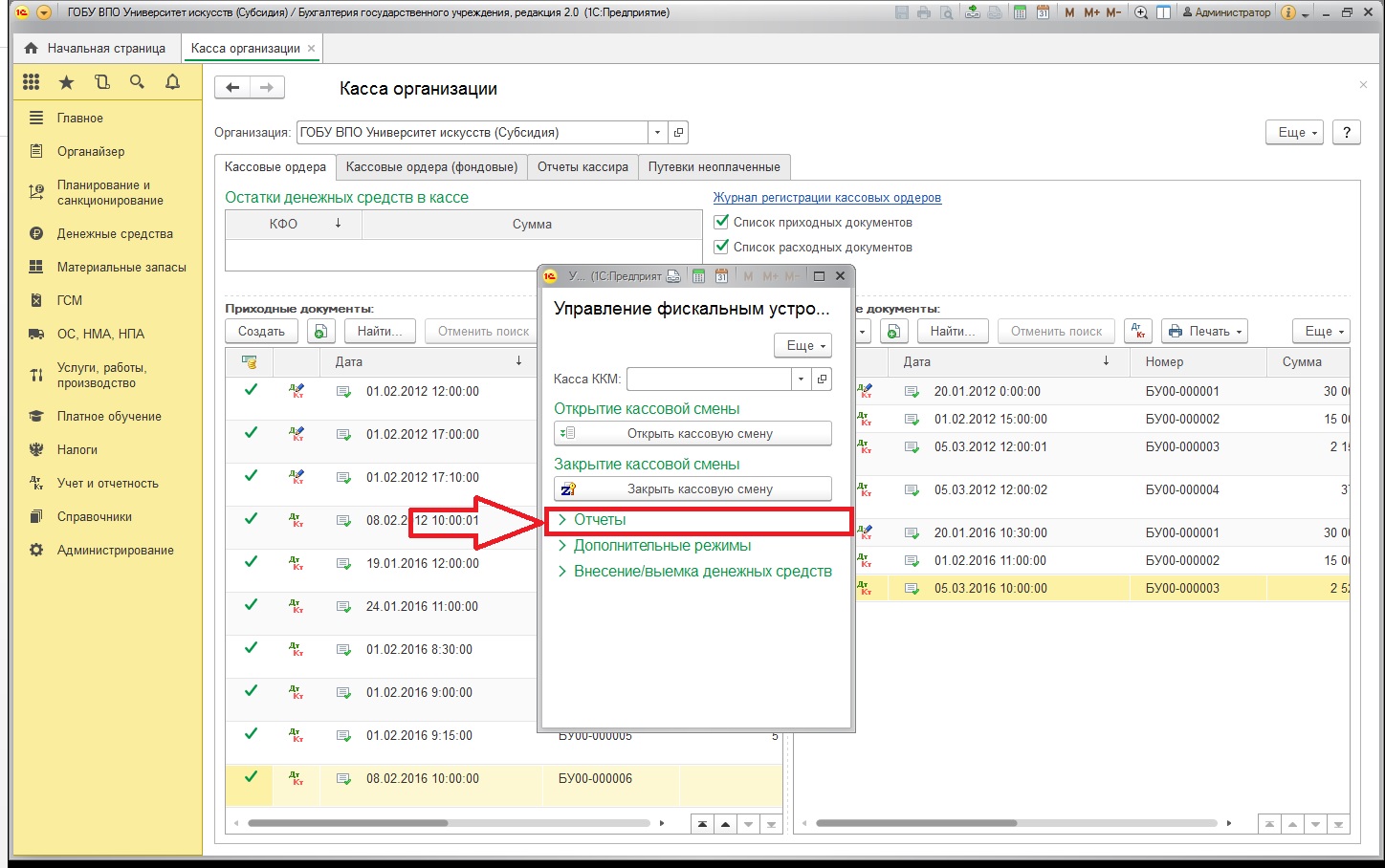
Task: Click Закрыть кассовую смену button
Action: pyautogui.click(x=692, y=488)
